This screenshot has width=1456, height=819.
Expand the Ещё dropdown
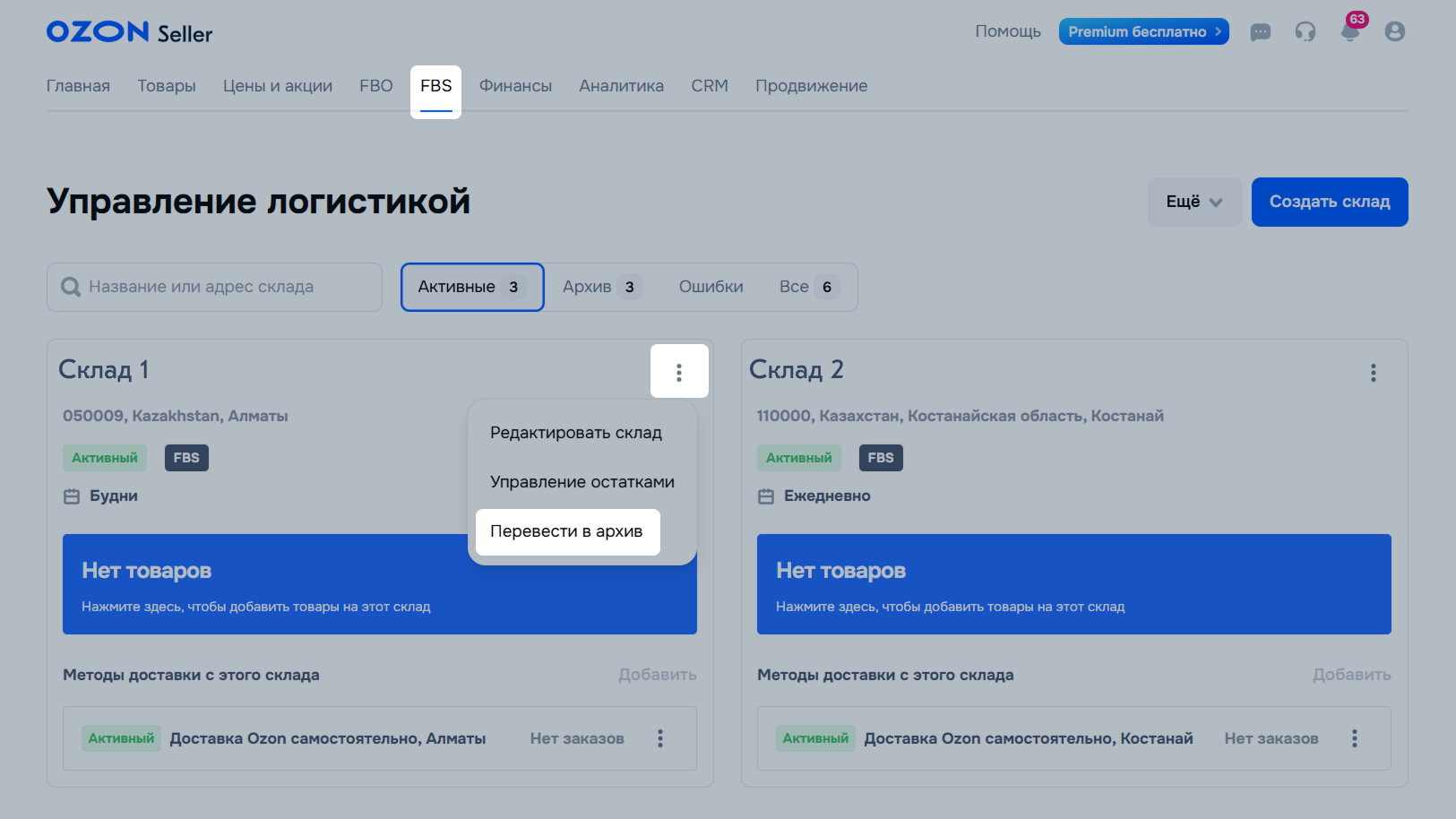point(1194,202)
